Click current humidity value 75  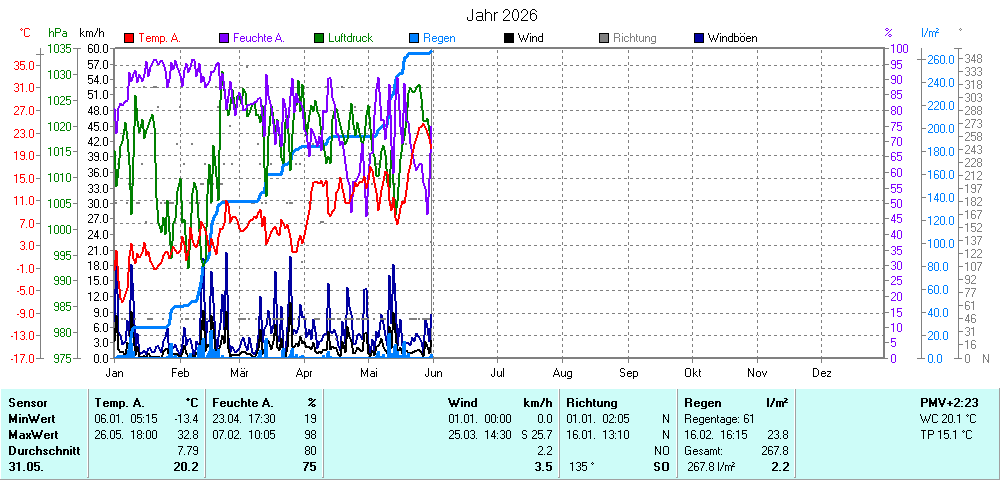tap(311, 467)
